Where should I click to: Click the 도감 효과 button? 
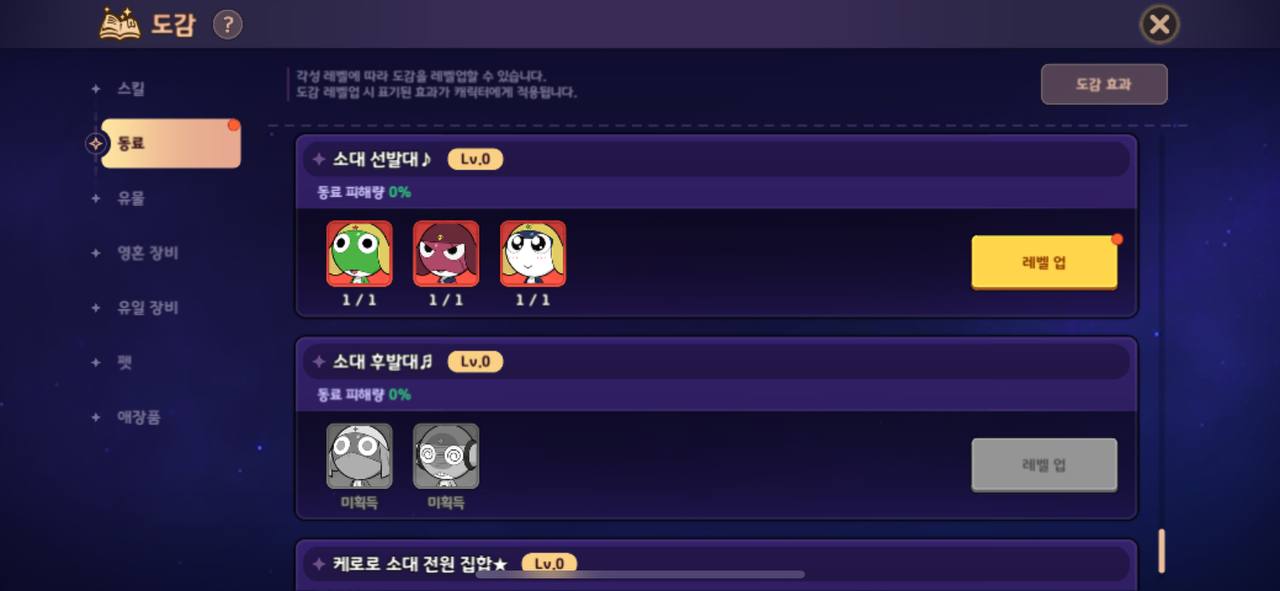tap(1104, 84)
